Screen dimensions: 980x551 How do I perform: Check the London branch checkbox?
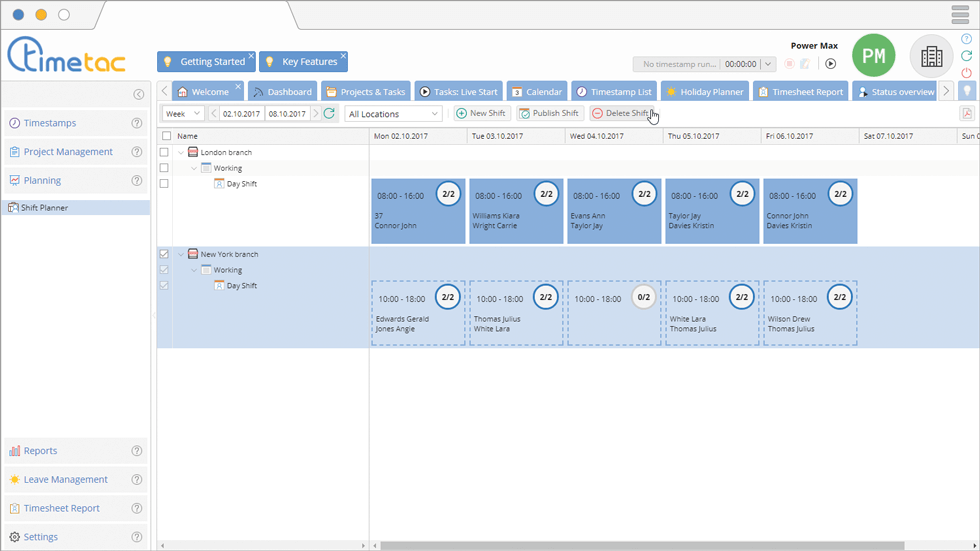(165, 153)
